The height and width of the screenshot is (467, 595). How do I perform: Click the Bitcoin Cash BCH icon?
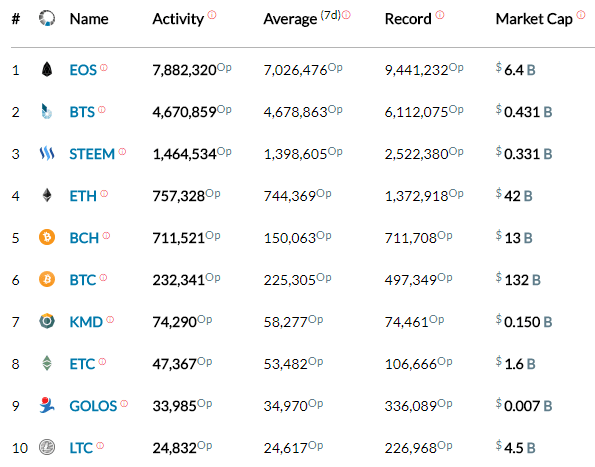click(x=47, y=237)
